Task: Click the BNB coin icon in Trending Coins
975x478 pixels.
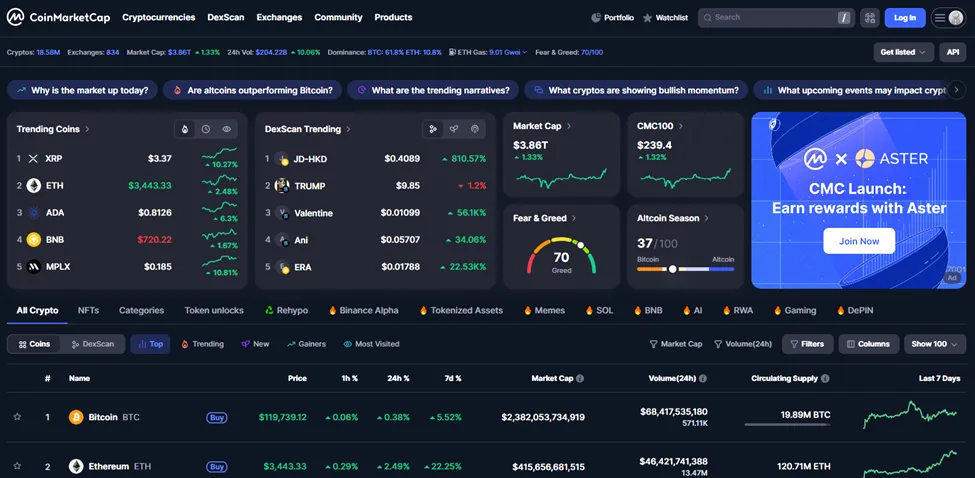Action: 34,239
